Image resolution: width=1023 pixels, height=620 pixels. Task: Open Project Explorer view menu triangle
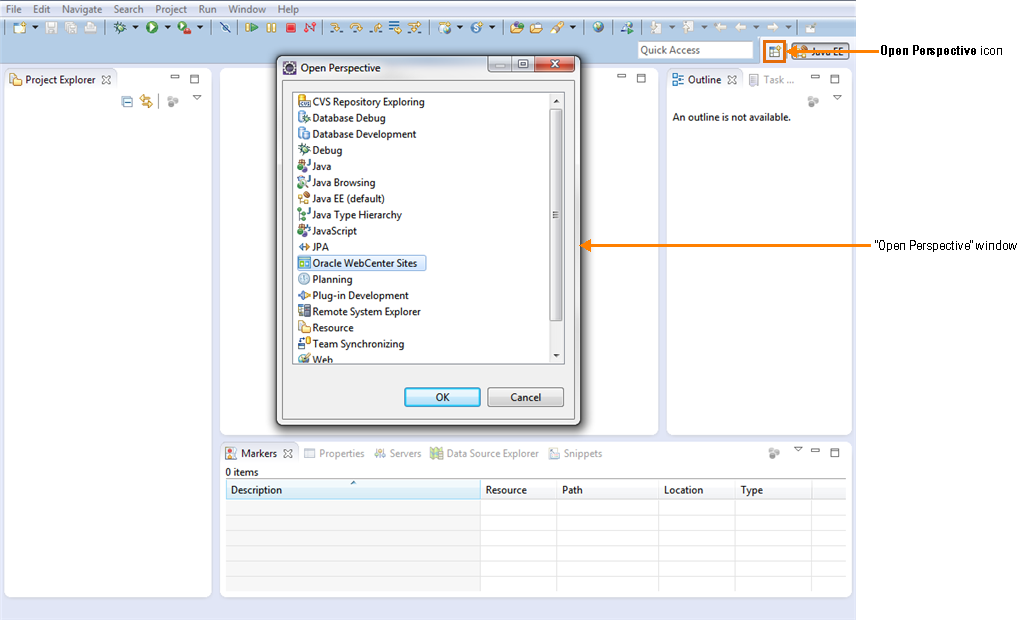tap(197, 98)
